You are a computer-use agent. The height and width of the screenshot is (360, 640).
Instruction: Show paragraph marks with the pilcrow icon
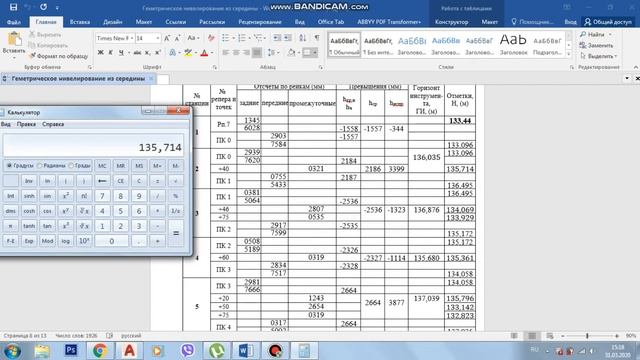pos(317,38)
